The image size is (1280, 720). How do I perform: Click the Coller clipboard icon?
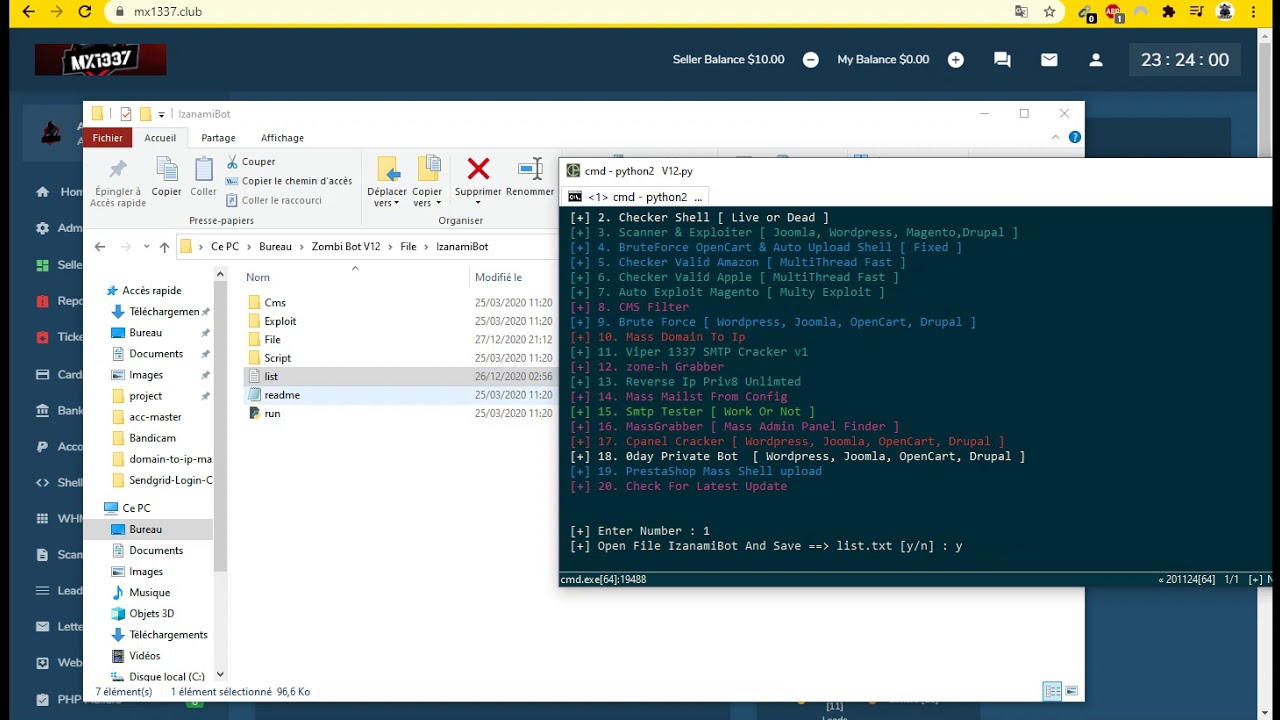point(203,170)
